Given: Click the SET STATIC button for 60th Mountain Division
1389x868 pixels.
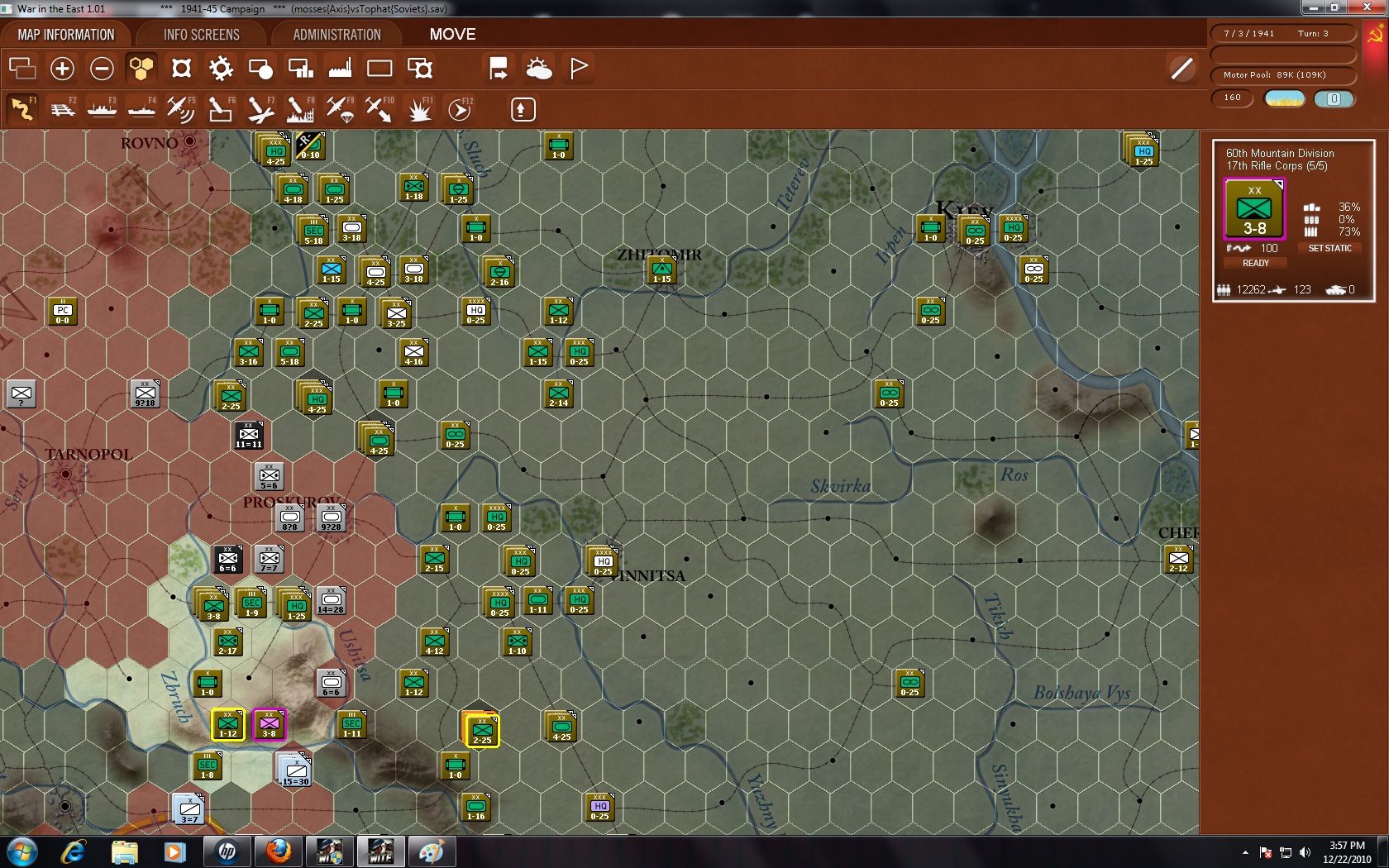Looking at the screenshot, I should coord(1329,248).
